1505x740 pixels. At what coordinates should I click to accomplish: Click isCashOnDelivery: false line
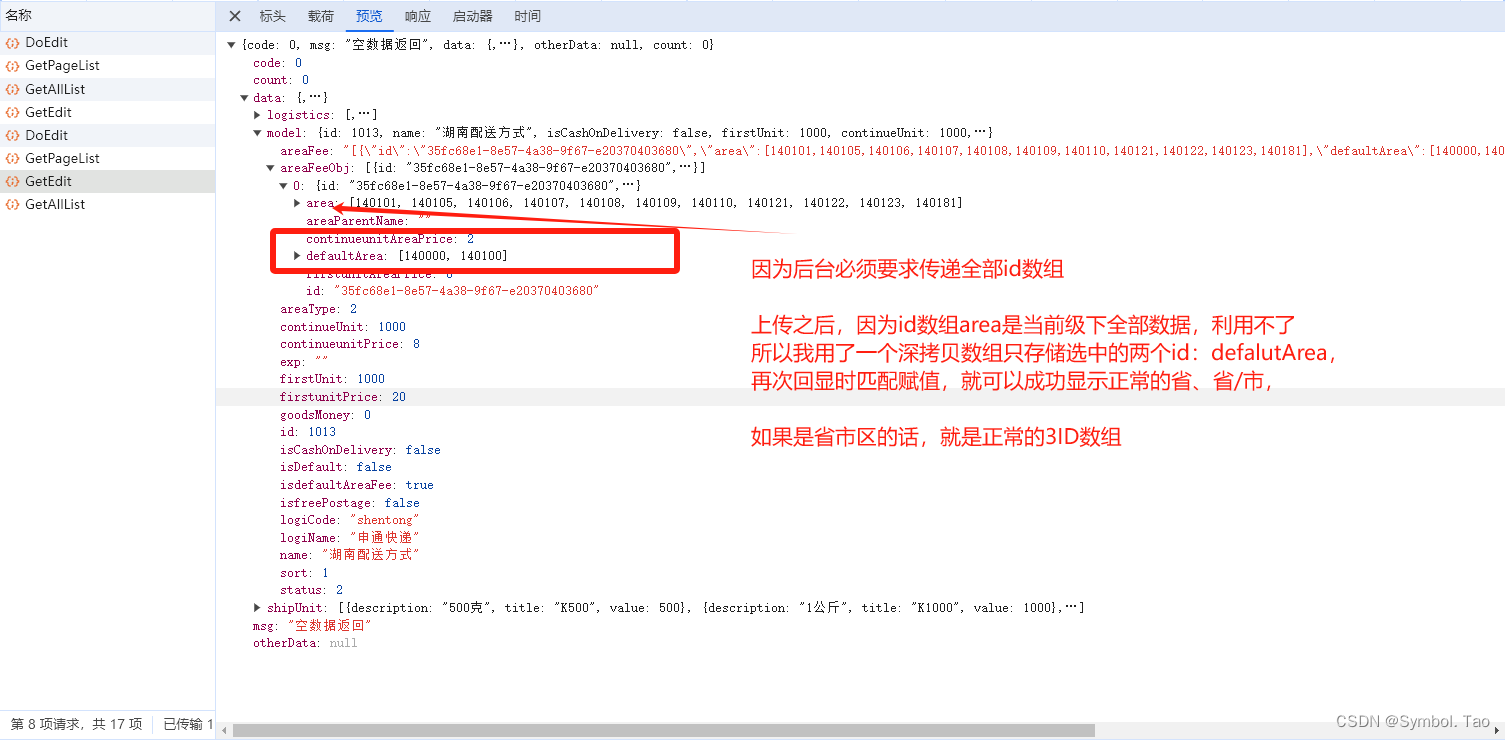coord(360,450)
